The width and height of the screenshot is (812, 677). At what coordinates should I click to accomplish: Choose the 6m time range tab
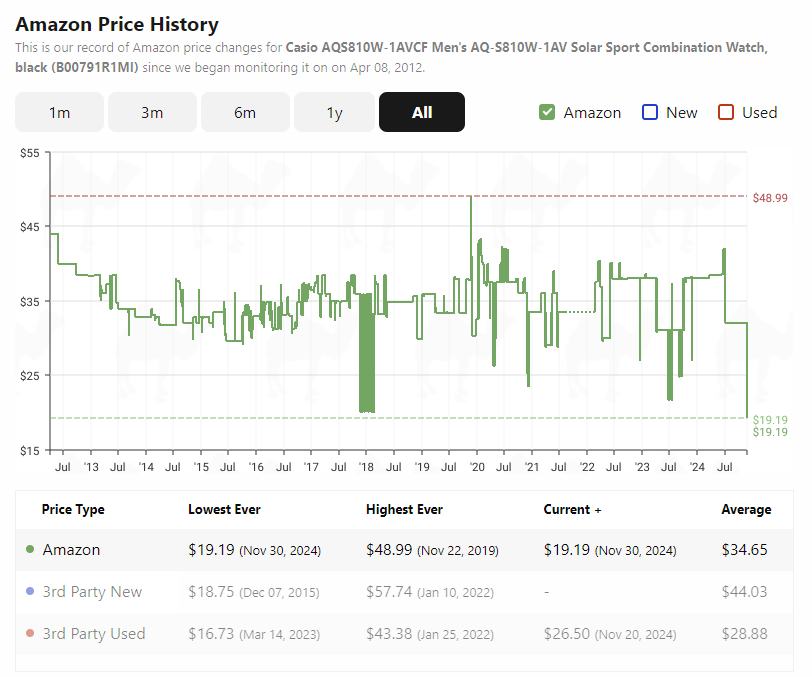point(245,112)
